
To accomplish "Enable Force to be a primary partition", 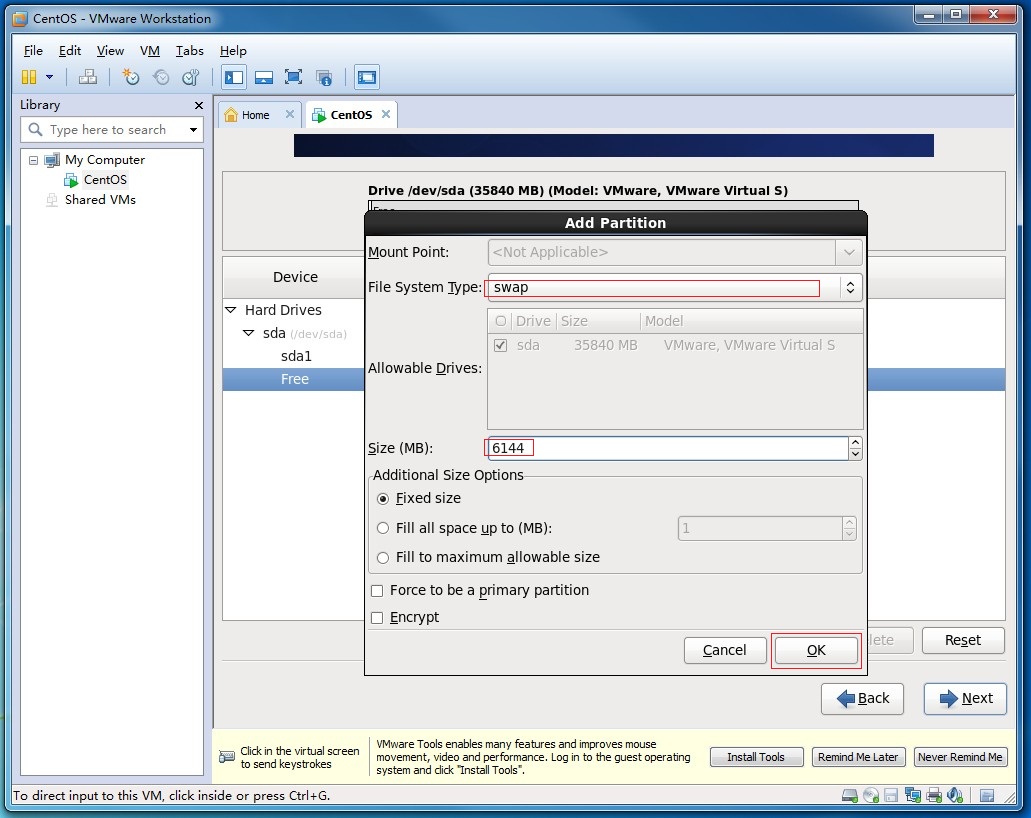I will click(x=377, y=590).
